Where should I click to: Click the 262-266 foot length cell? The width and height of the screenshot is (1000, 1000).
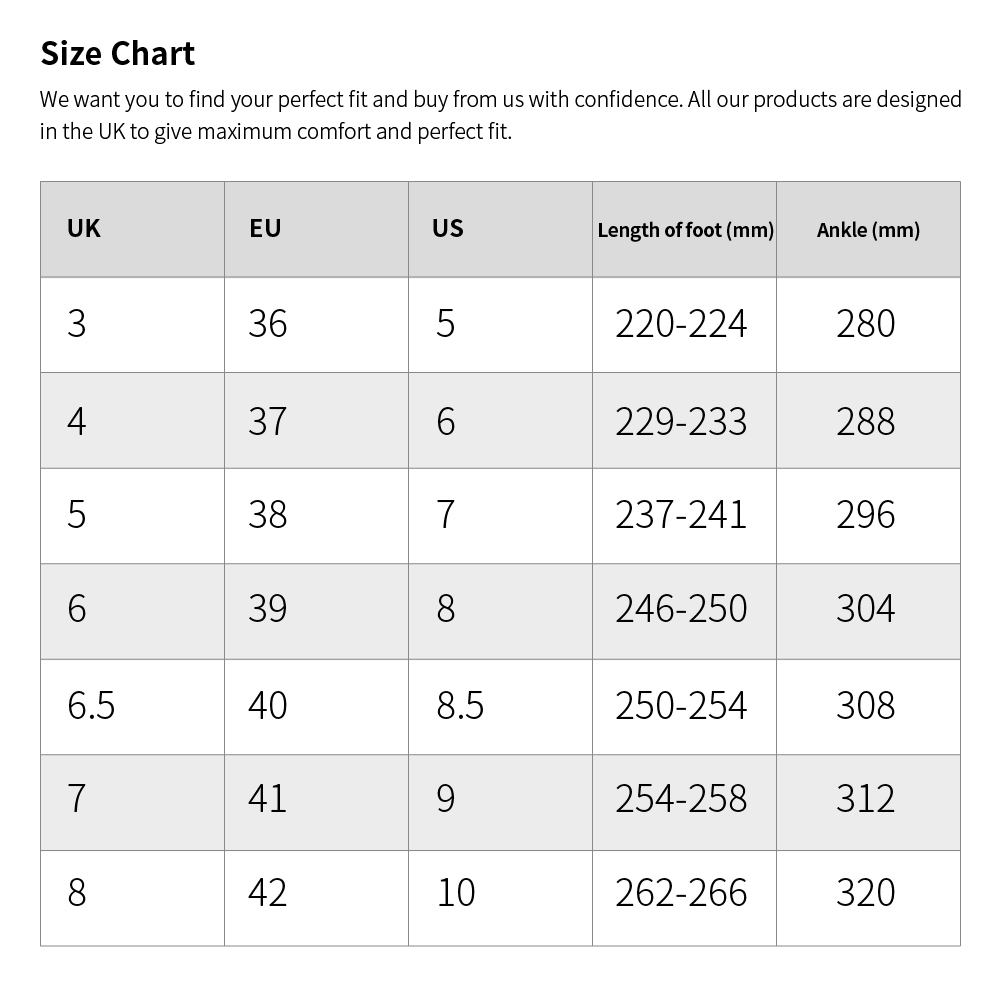[x=681, y=893]
